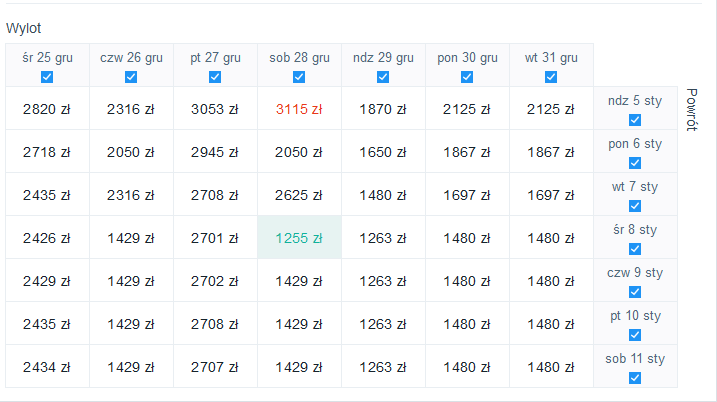Toggle the czw 26 gru checkbox
Screen dimensions: 717x402
[x=131, y=77]
